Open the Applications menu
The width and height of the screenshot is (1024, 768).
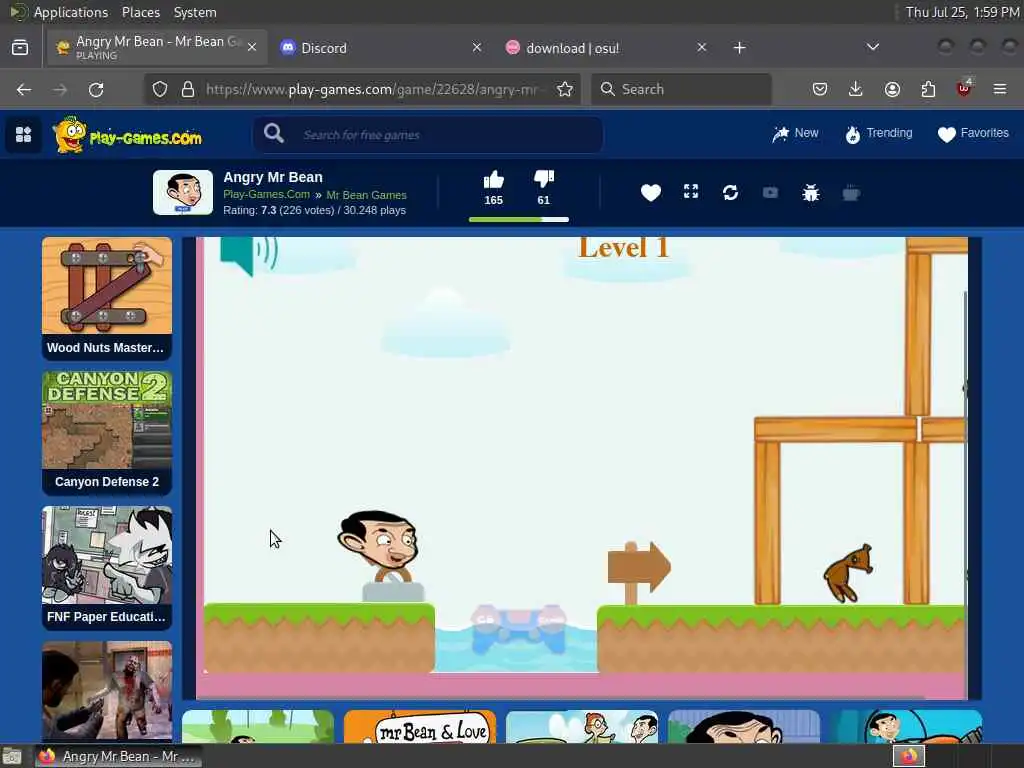coord(70,12)
